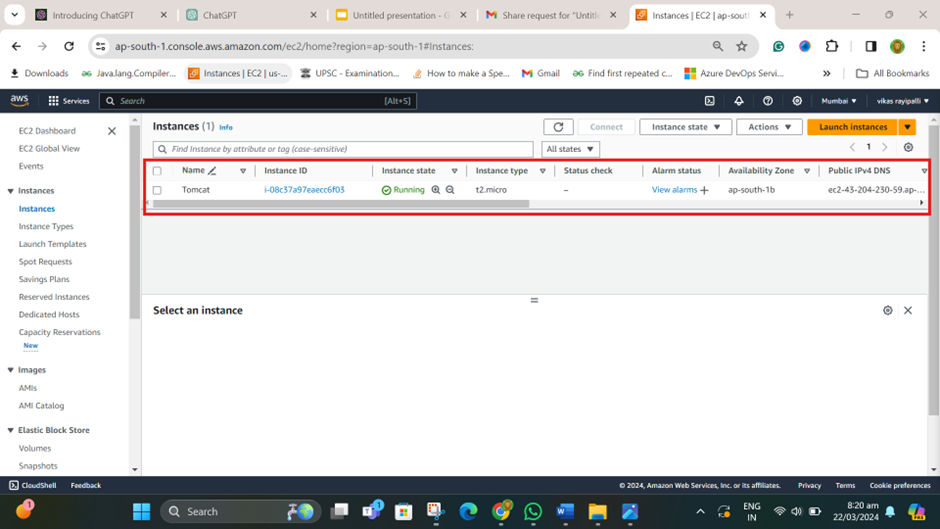
Task: Open EC2 Dashboard in sidebar
Action: tap(47, 131)
